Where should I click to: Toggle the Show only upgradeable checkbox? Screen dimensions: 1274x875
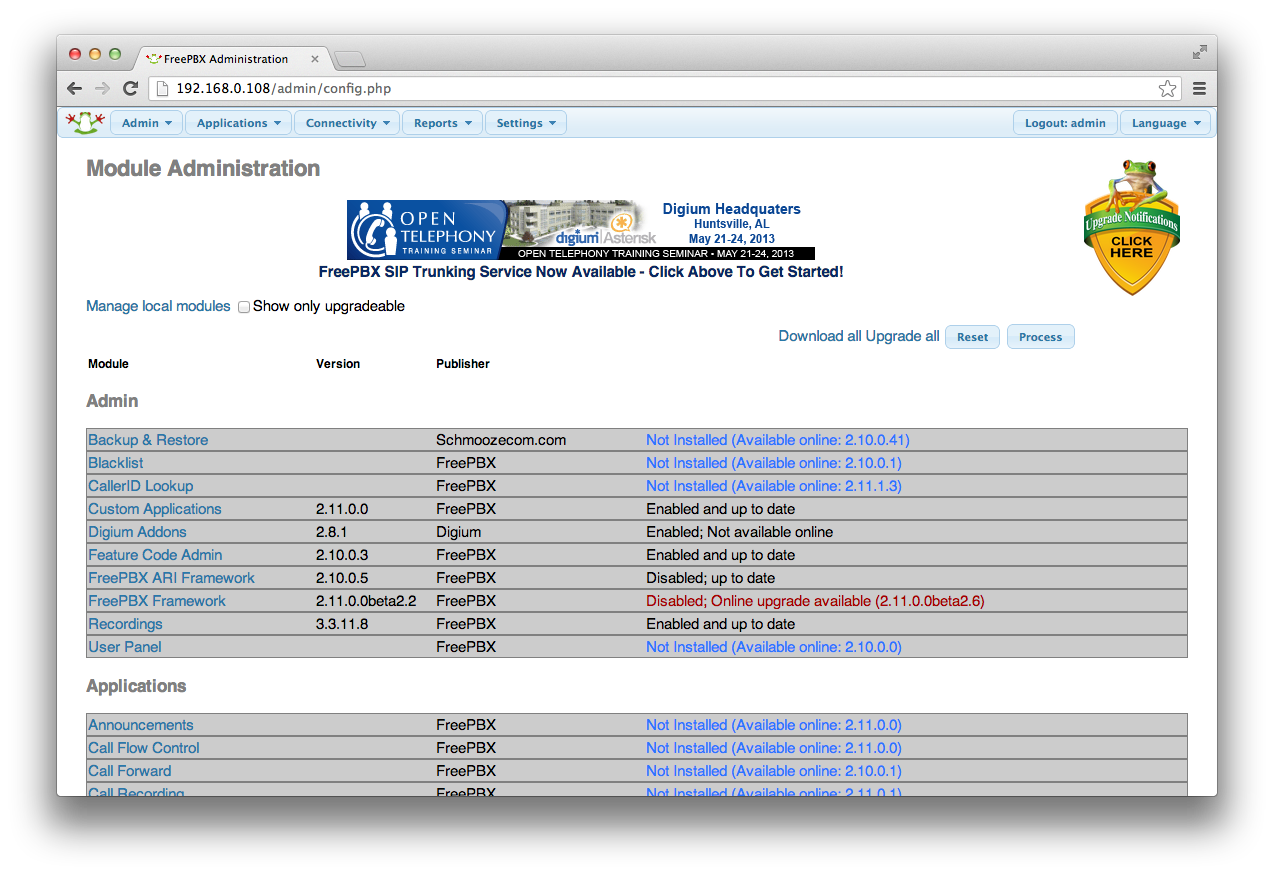pyautogui.click(x=244, y=307)
